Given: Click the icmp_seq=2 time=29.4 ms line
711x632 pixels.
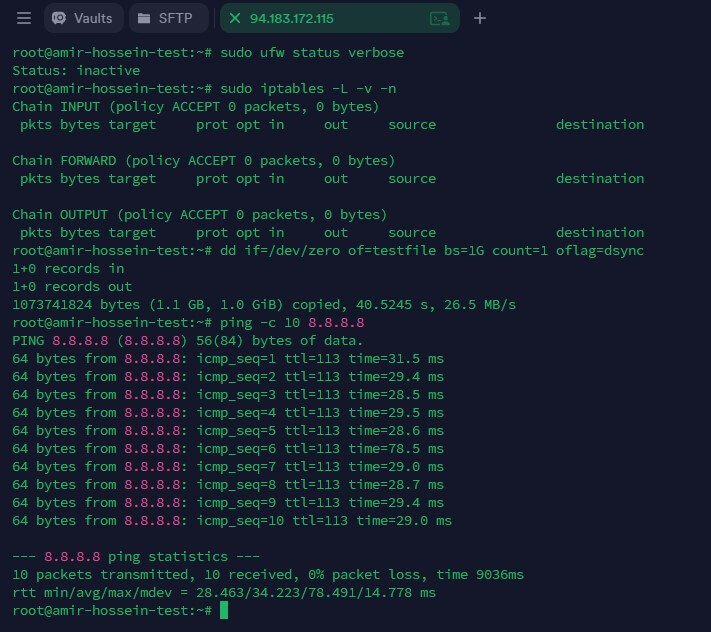Looking at the screenshot, I should tap(228, 376).
